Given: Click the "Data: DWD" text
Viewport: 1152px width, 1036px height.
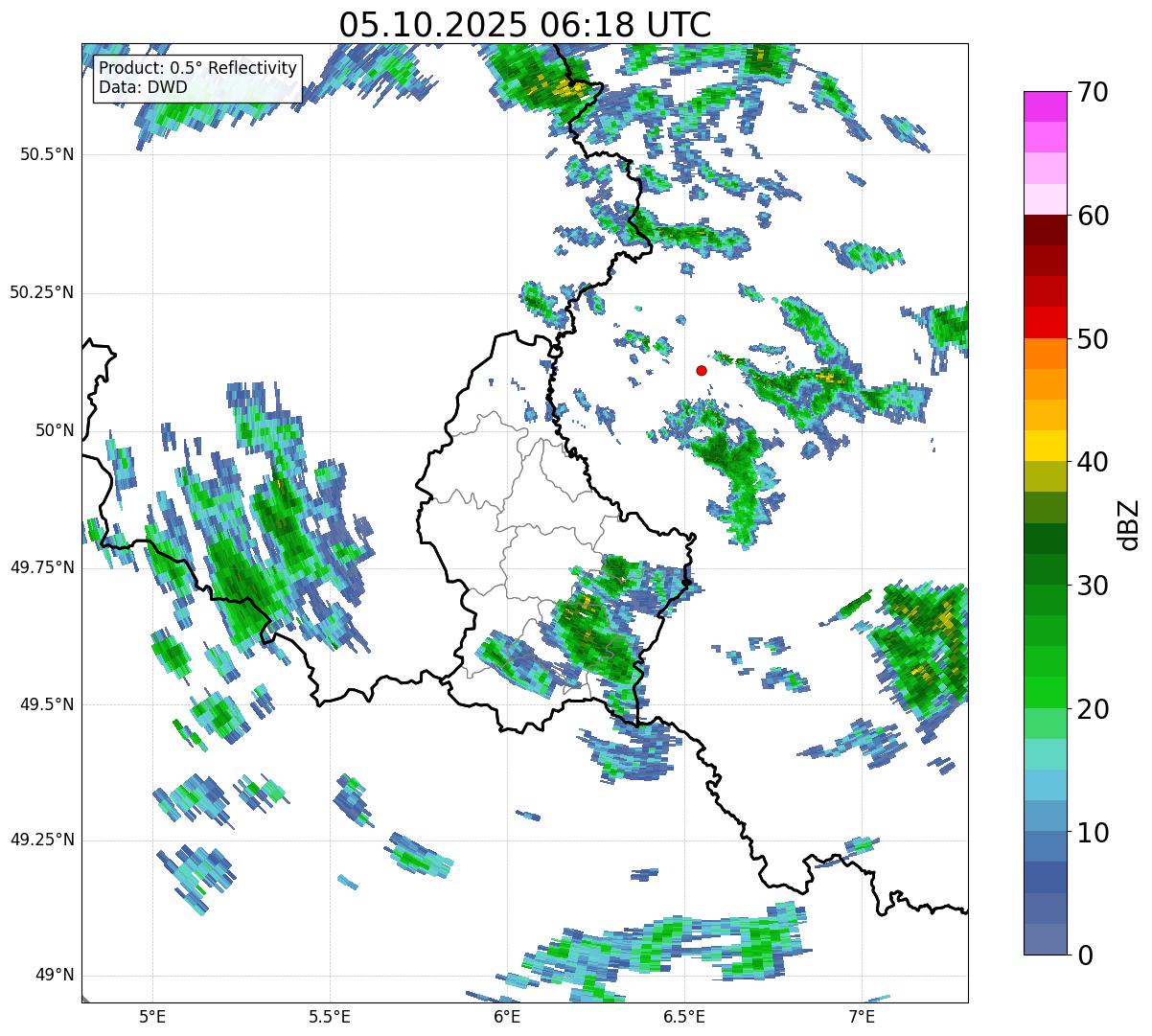Looking at the screenshot, I should [143, 87].
